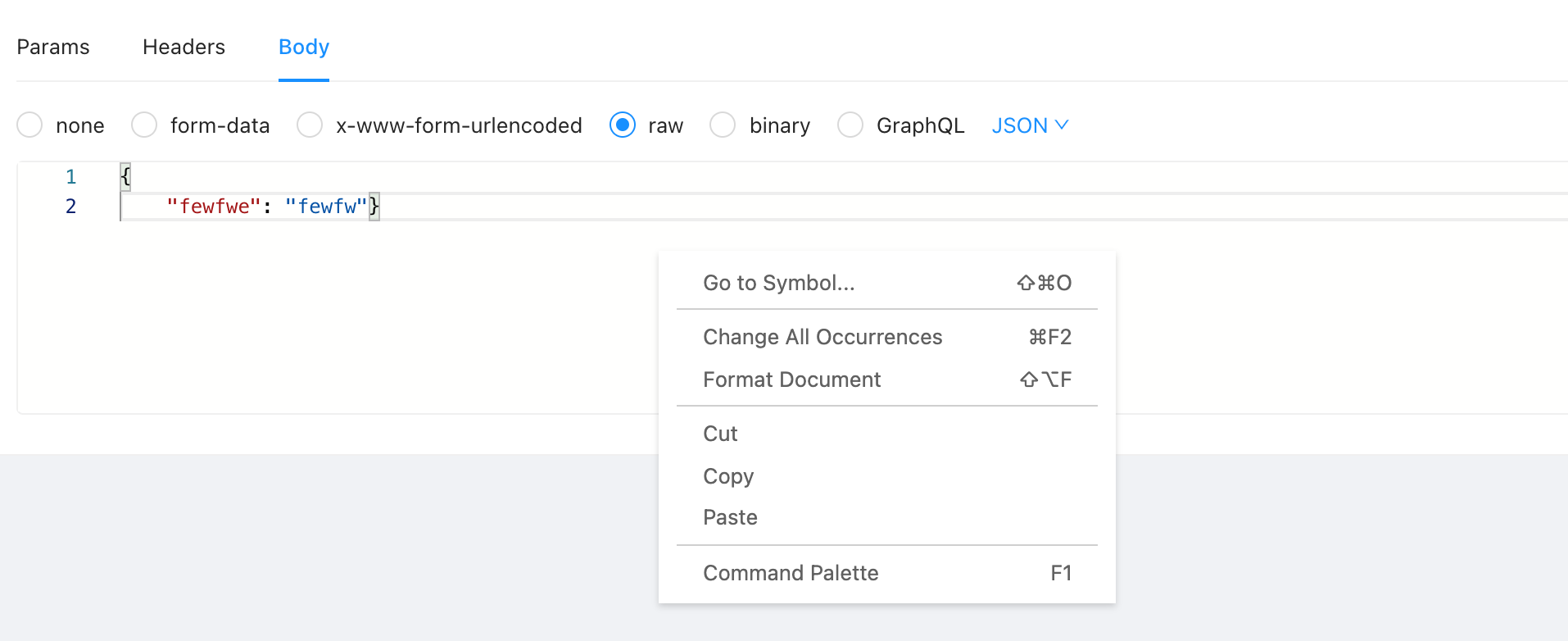Click line number 2 in editor gutter
Viewport: 1568px width, 641px height.
pyautogui.click(x=71, y=206)
